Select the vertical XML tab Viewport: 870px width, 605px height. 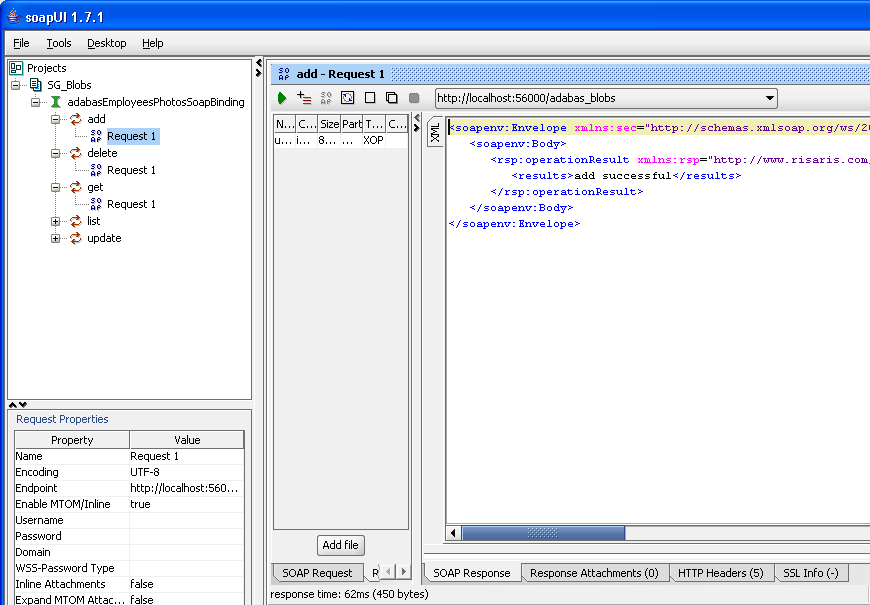[435, 133]
